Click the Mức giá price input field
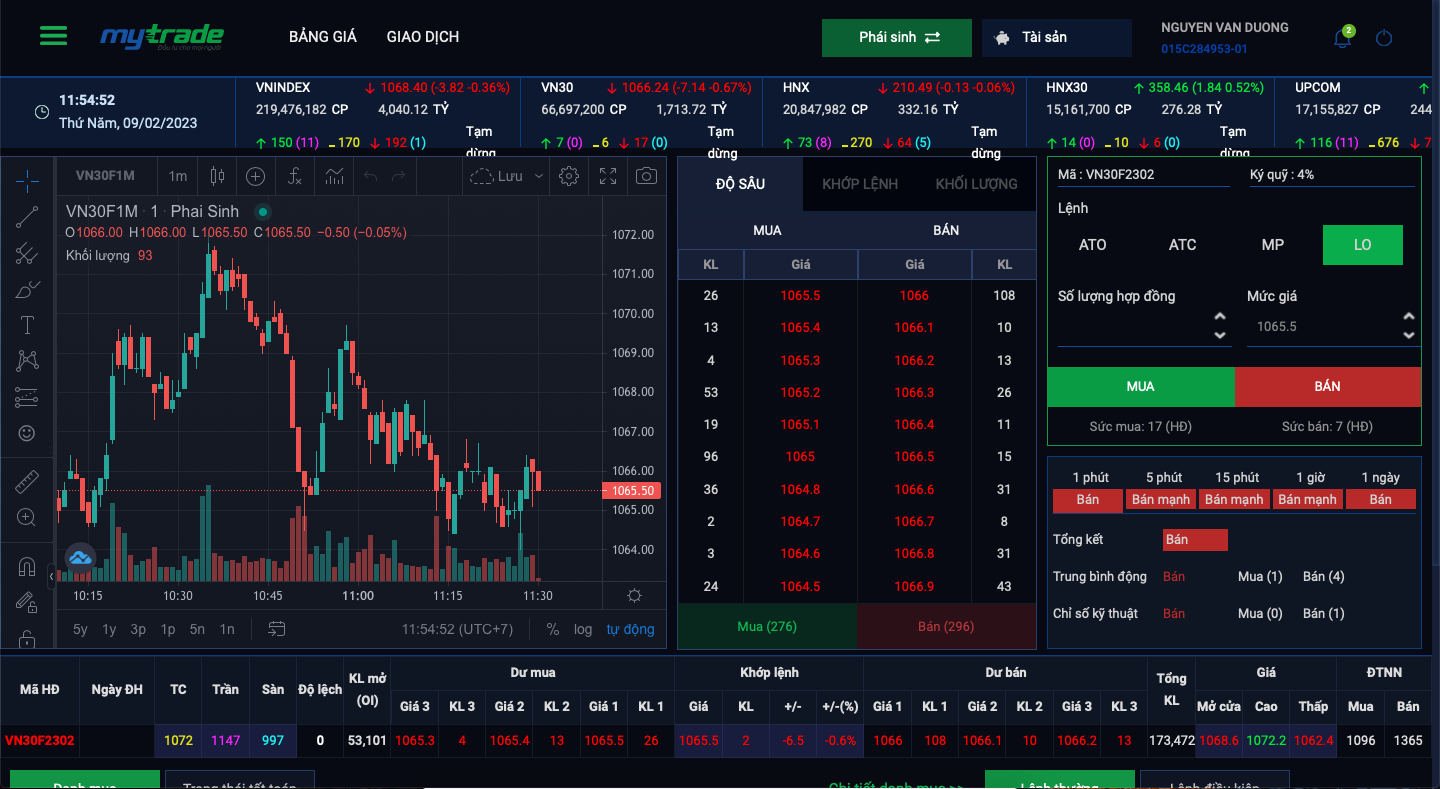The image size is (1440, 789). pos(1322,327)
